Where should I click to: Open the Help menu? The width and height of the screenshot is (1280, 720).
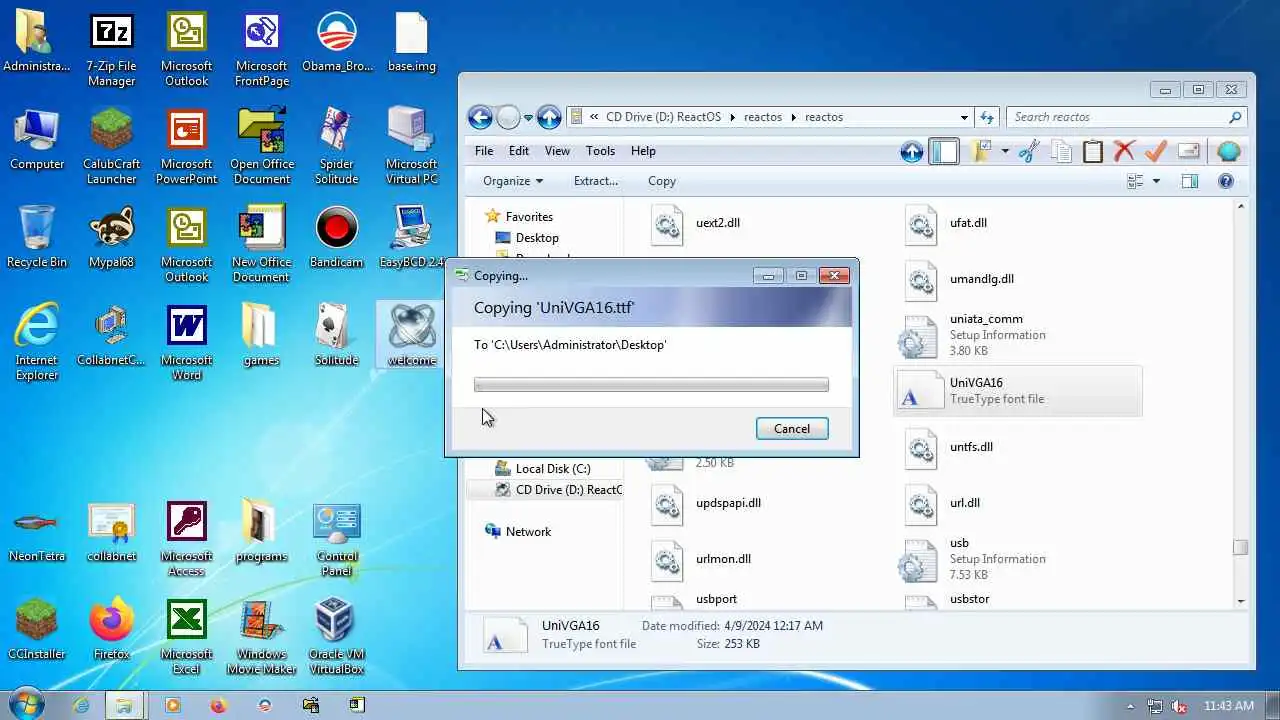pyautogui.click(x=643, y=151)
